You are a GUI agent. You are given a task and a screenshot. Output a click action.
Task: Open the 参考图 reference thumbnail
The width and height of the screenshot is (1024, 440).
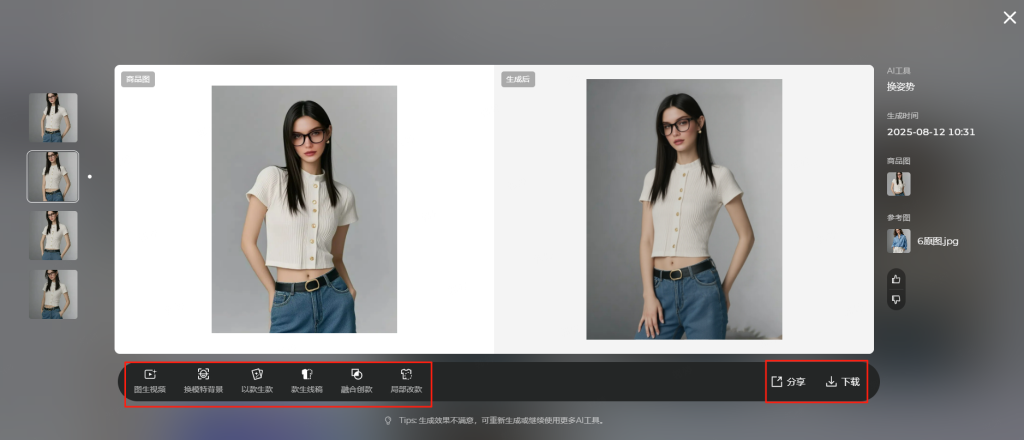(x=899, y=241)
